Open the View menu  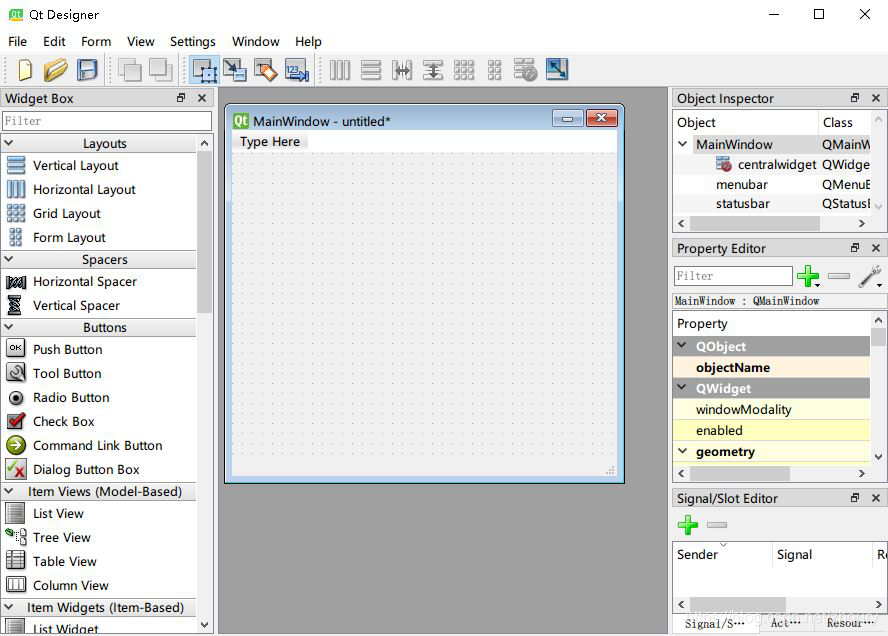140,42
